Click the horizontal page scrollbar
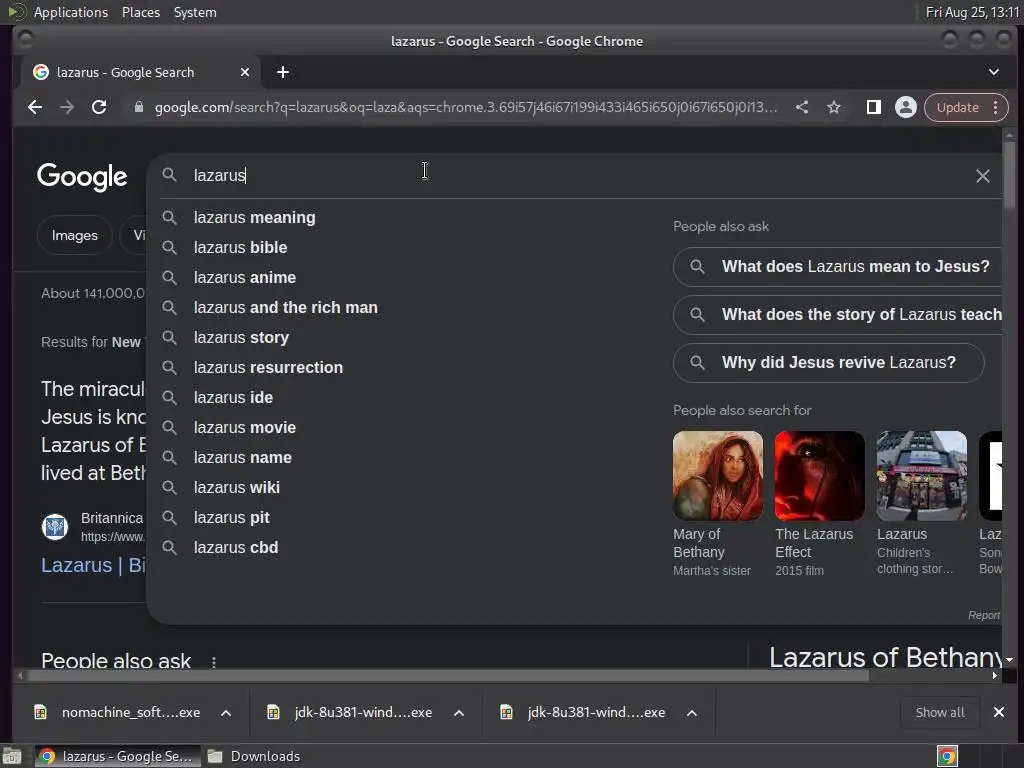 click(447, 676)
